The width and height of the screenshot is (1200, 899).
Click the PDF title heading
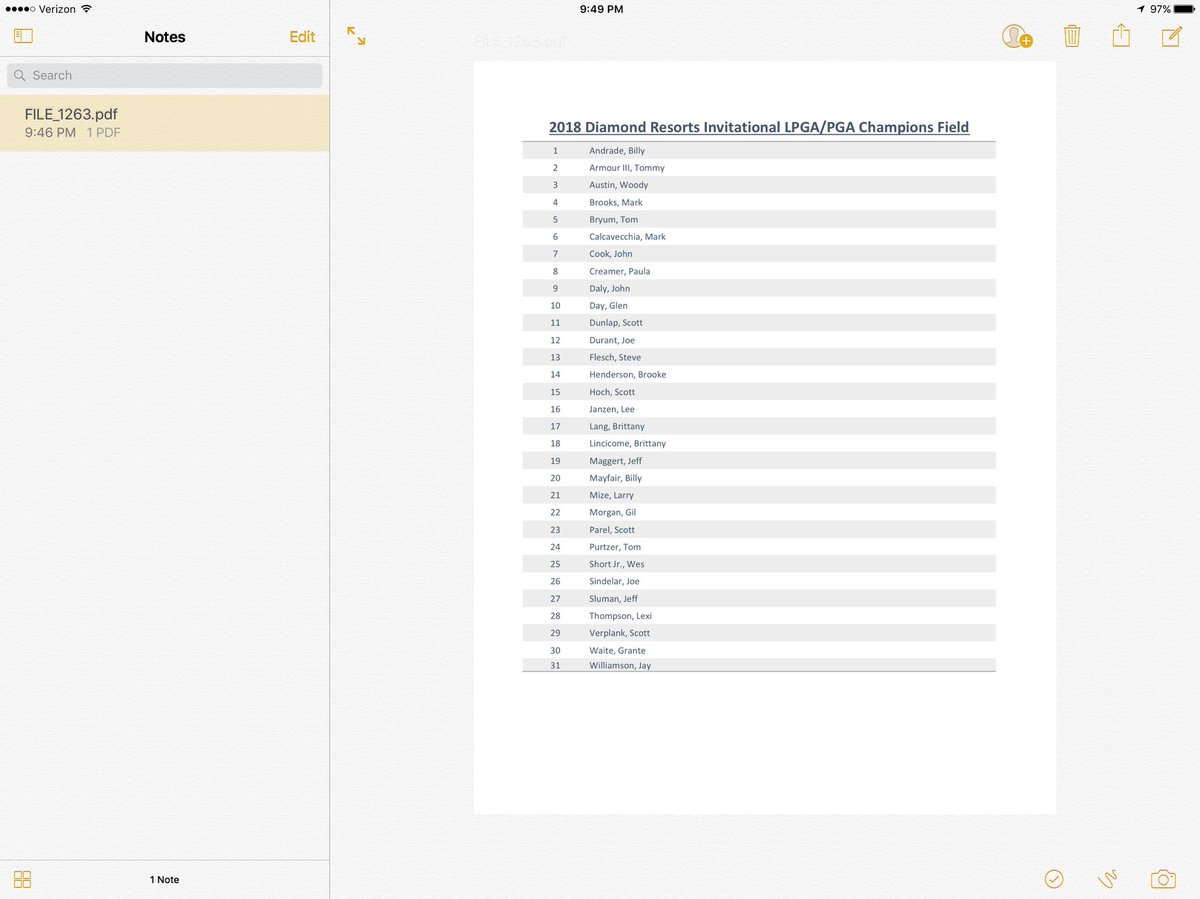pyautogui.click(x=759, y=127)
